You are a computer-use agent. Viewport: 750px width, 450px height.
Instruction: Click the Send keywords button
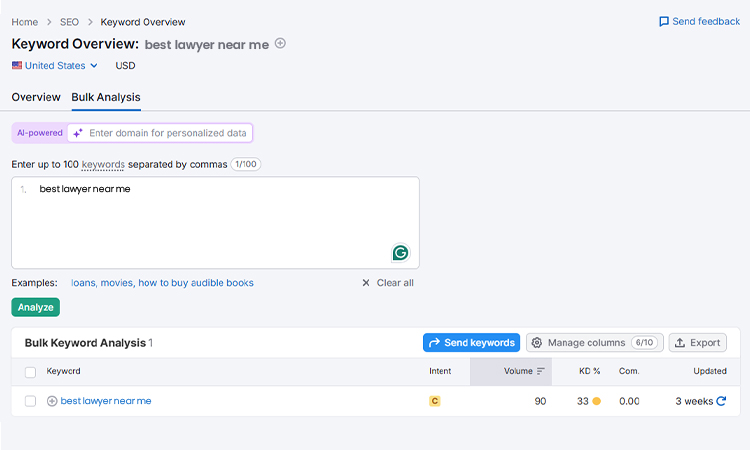(471, 342)
